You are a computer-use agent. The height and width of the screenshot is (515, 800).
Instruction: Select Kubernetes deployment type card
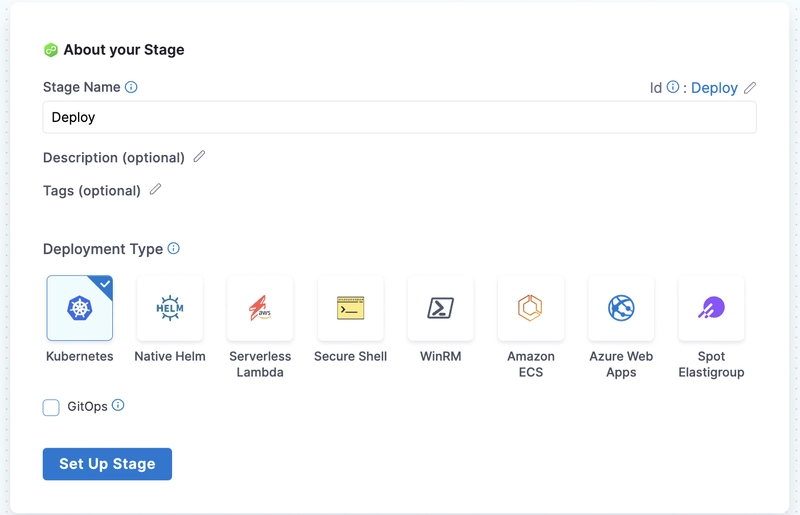(x=80, y=308)
